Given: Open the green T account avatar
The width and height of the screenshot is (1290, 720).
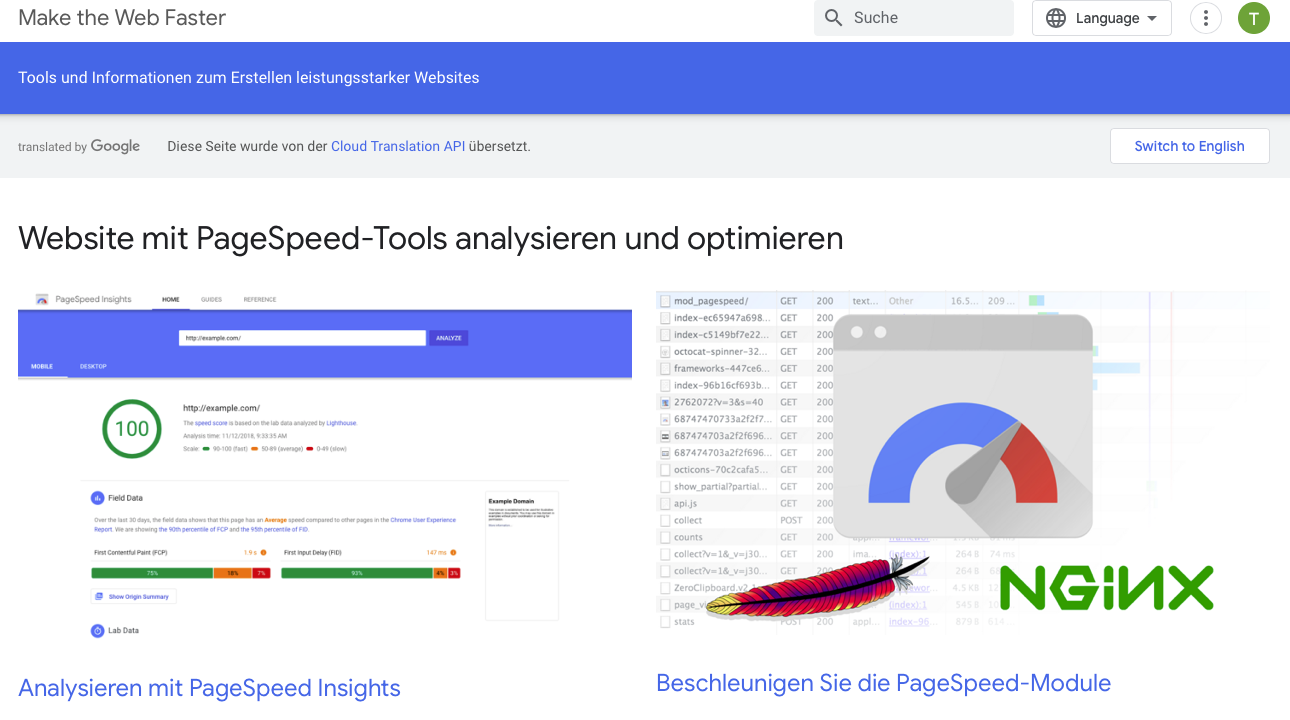Looking at the screenshot, I should pyautogui.click(x=1254, y=18).
